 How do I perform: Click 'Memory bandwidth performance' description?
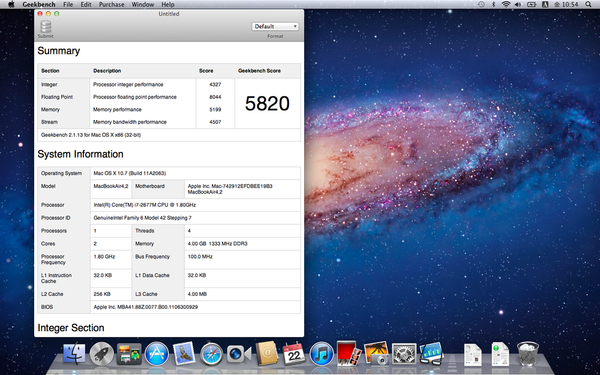coord(130,122)
